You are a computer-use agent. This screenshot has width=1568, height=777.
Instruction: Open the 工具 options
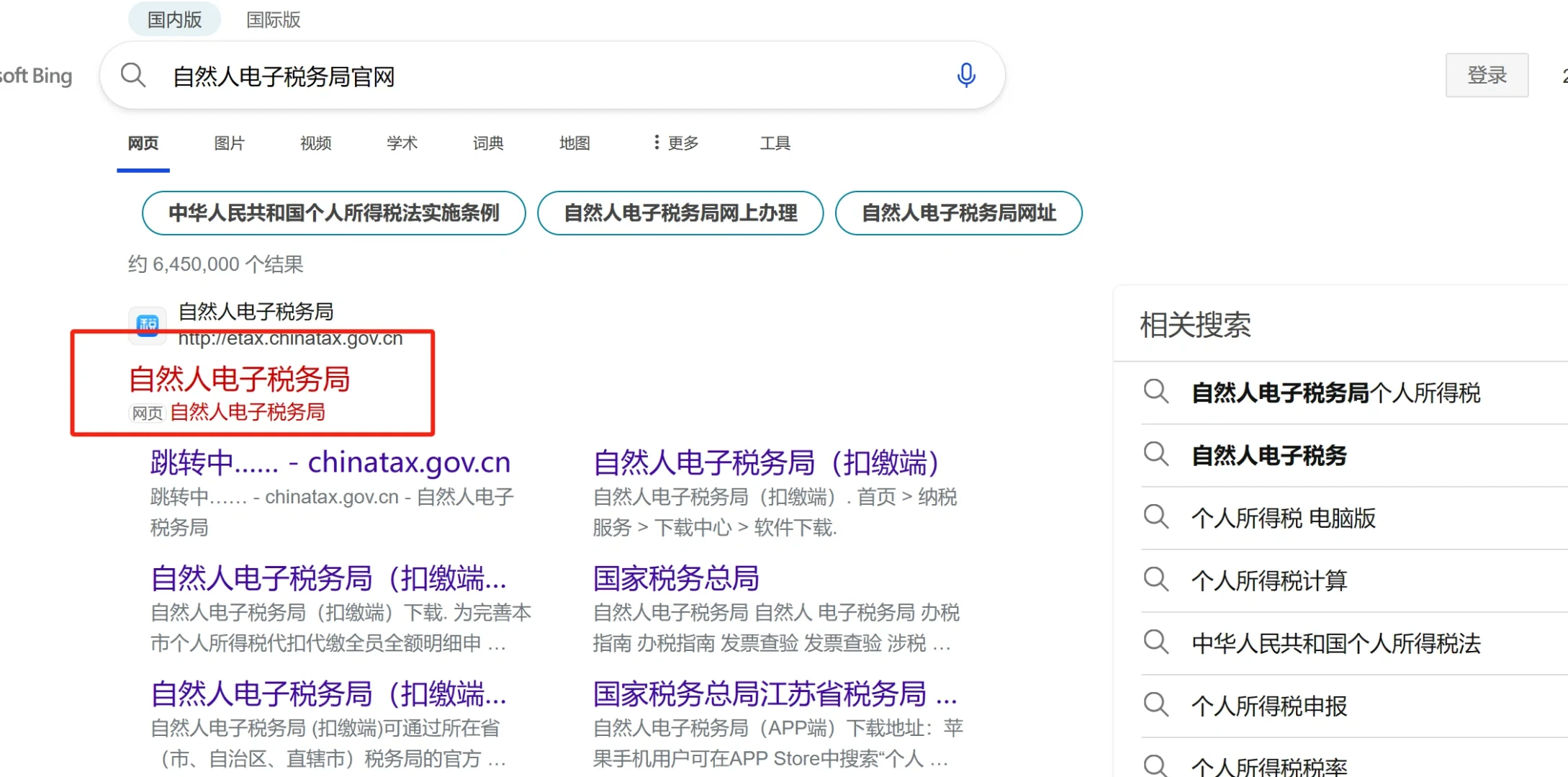(775, 143)
